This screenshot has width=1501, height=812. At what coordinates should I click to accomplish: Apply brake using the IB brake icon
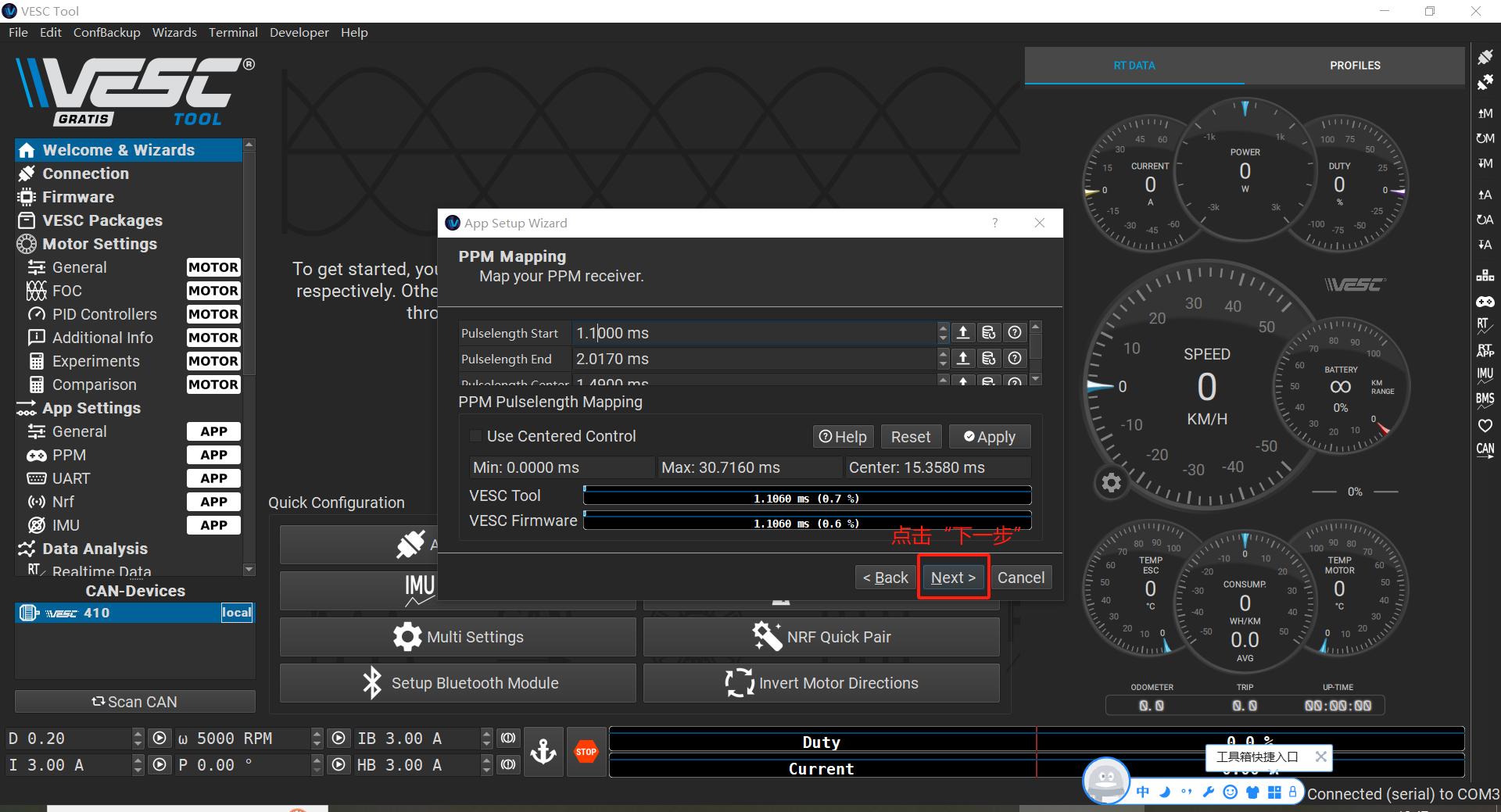tap(508, 739)
